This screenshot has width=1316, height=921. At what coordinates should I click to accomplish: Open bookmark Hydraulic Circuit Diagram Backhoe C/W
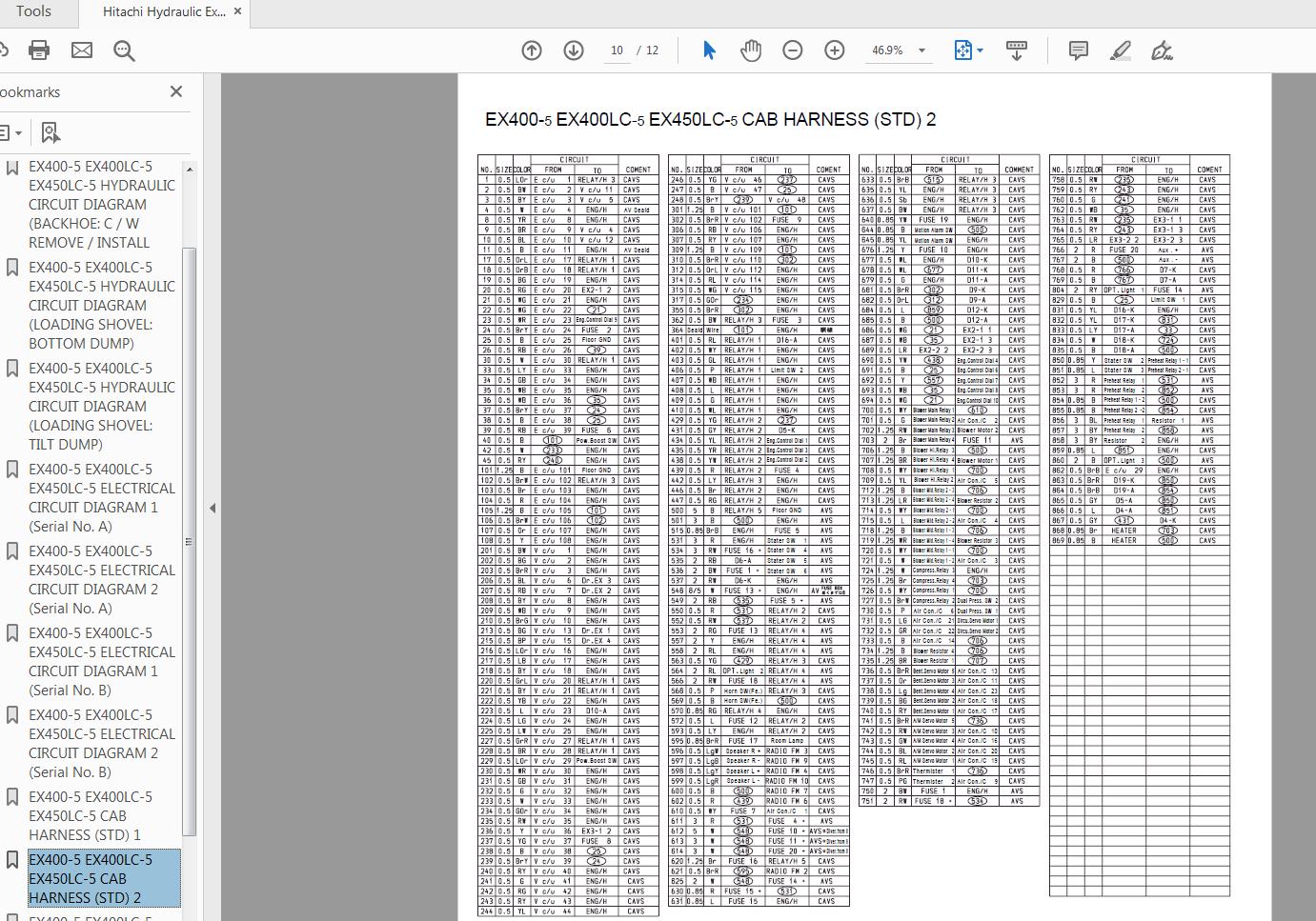[x=102, y=204]
